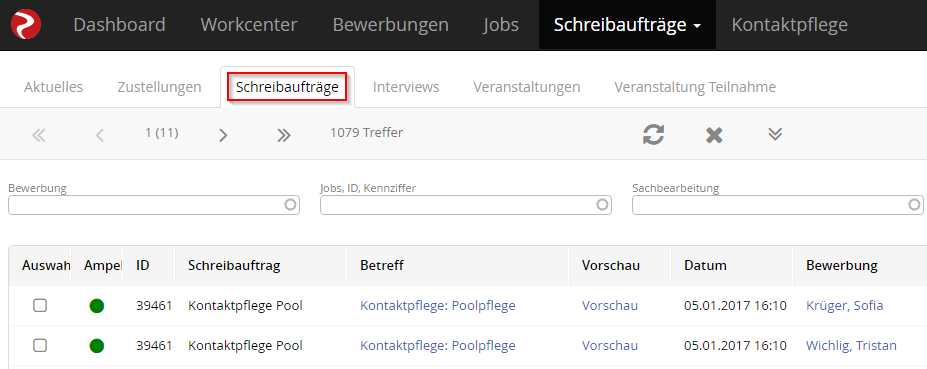Open Vorschau link for Krüger row
The width and height of the screenshot is (927, 369).
pos(610,306)
